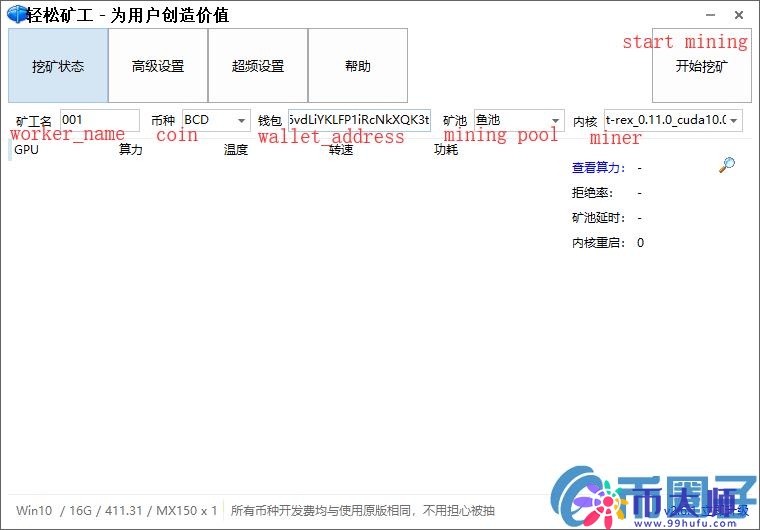Open the 超频设置 tab
The height and width of the screenshot is (530, 760).
click(x=258, y=65)
